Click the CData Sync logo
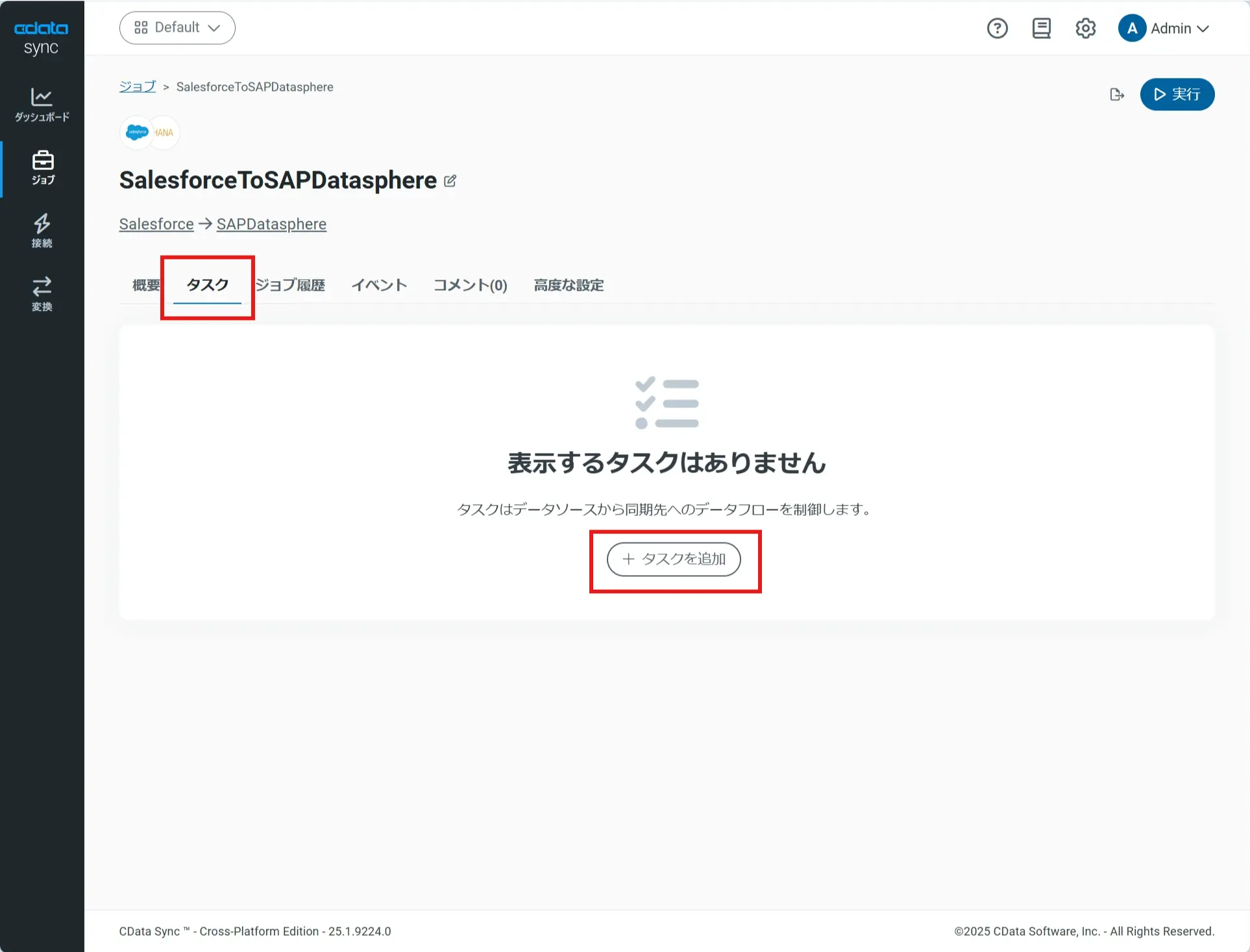Screen dimensions: 1250x952 click(42, 38)
